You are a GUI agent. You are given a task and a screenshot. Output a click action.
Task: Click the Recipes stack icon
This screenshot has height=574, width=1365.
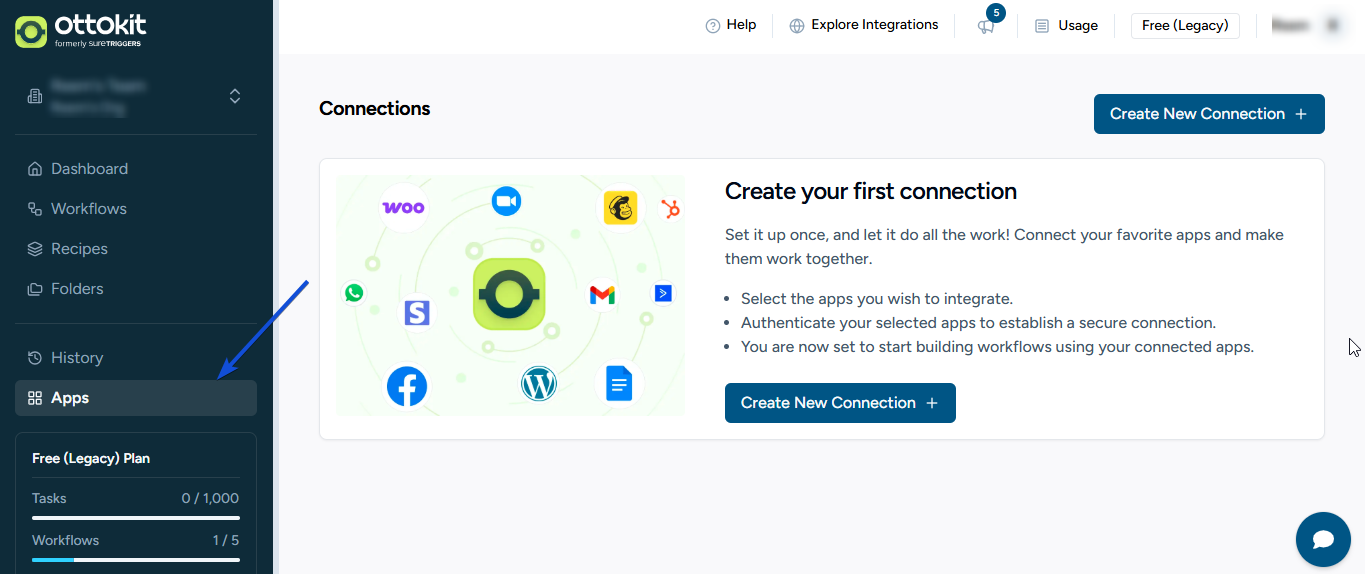(x=35, y=249)
